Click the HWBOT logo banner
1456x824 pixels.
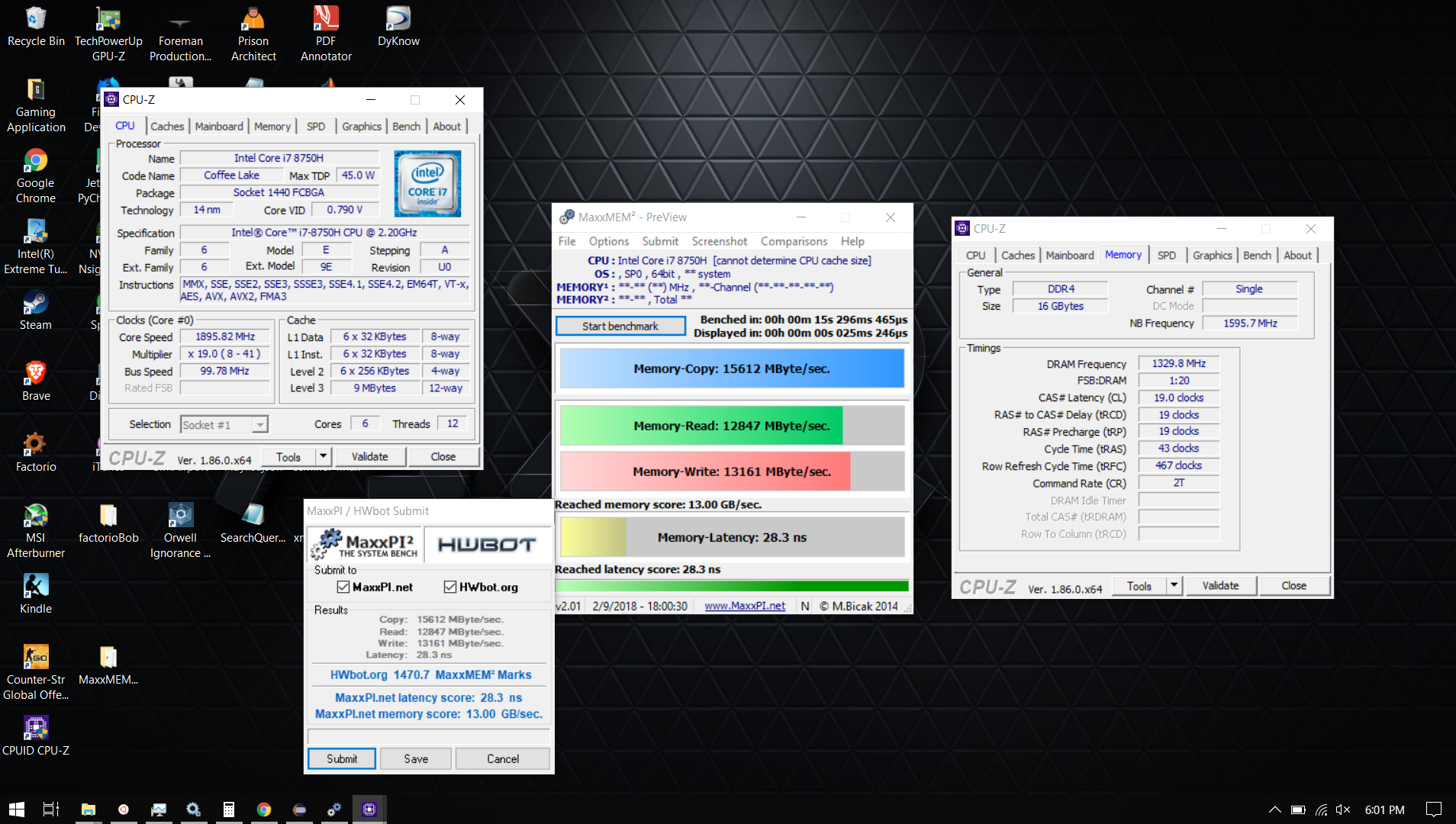pos(487,545)
